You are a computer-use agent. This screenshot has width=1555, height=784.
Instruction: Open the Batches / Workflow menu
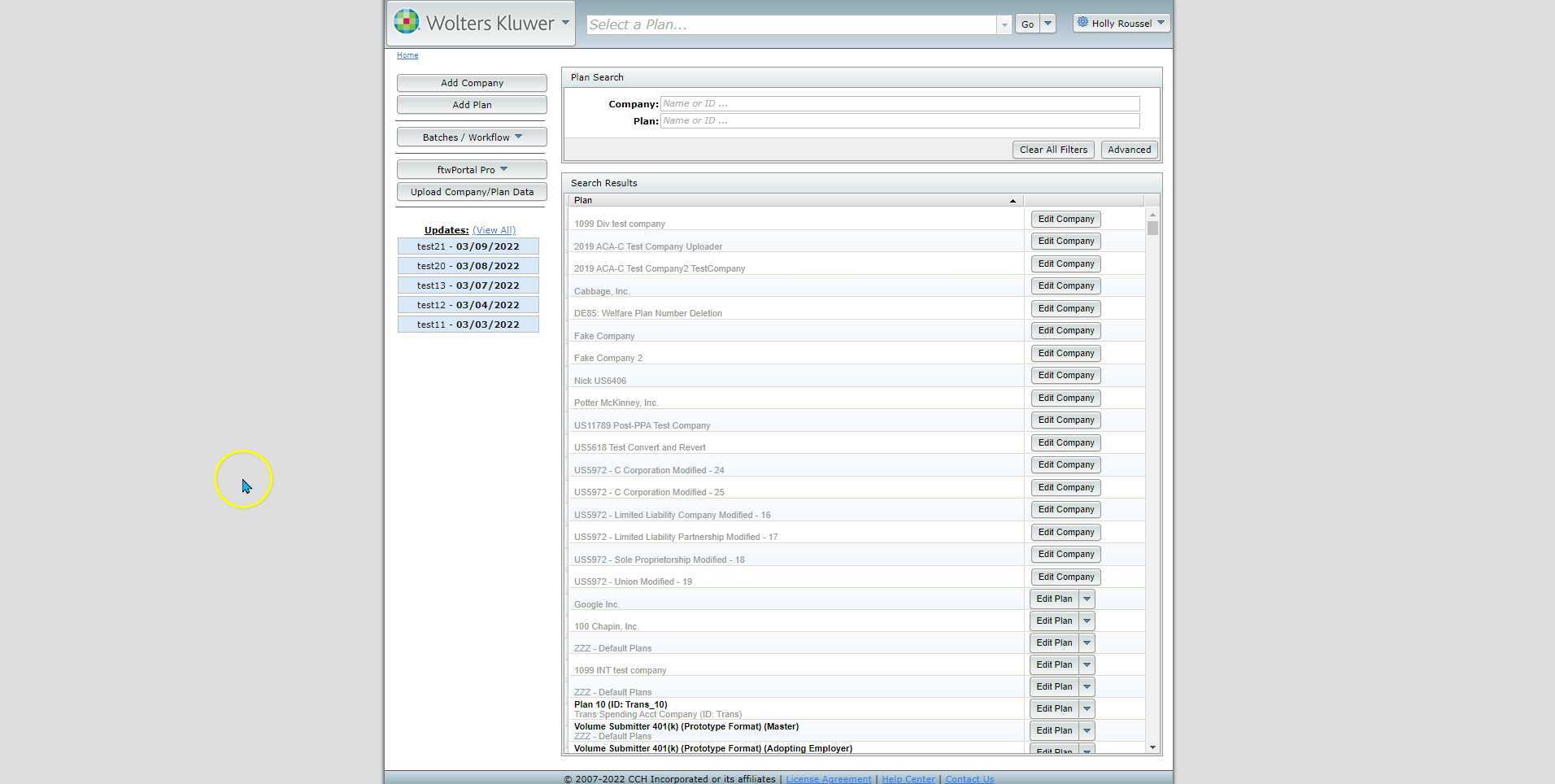point(472,137)
